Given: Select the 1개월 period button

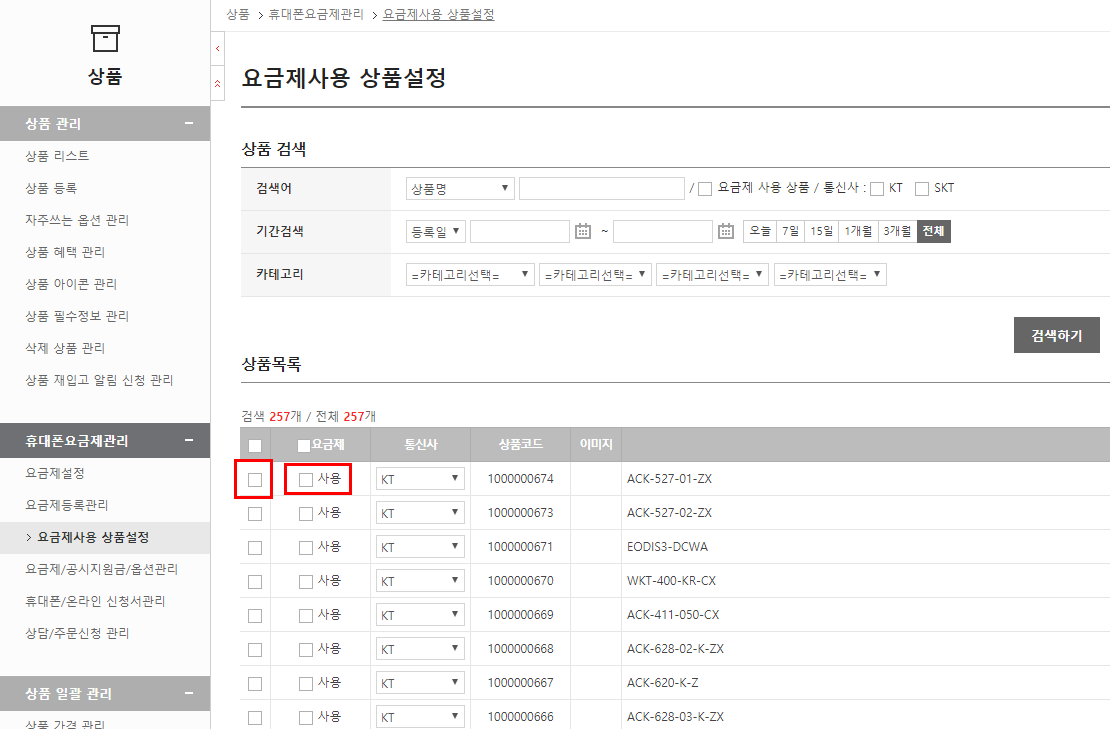Looking at the screenshot, I should [x=857, y=231].
